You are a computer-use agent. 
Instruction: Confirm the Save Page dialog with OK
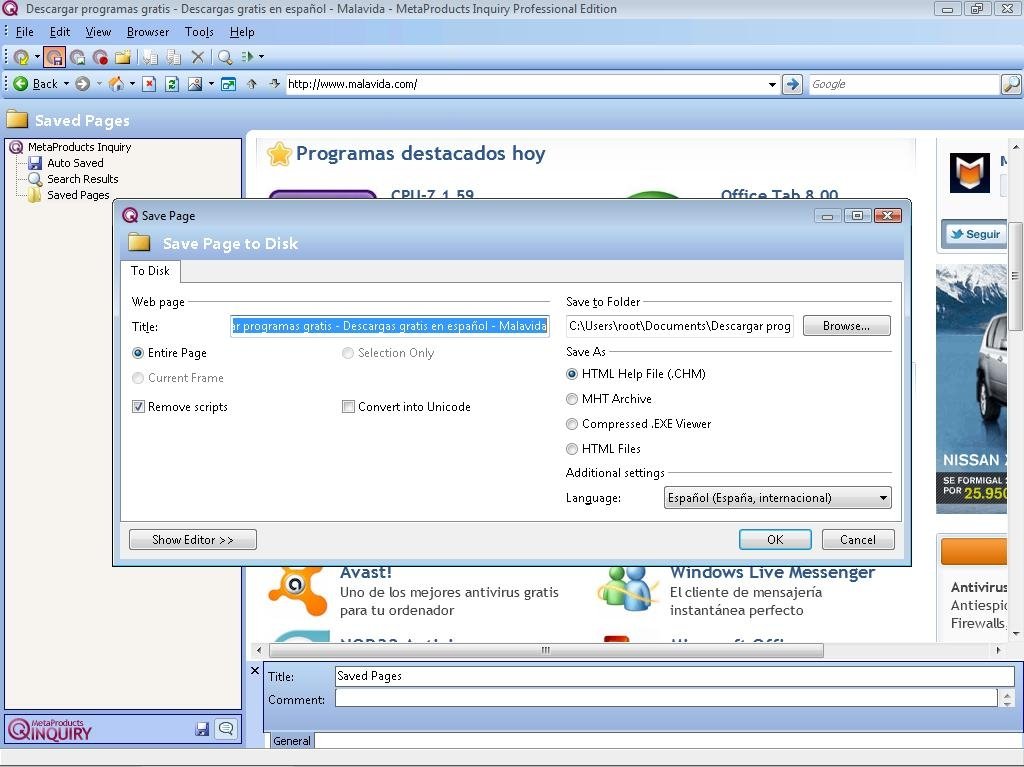coord(775,540)
